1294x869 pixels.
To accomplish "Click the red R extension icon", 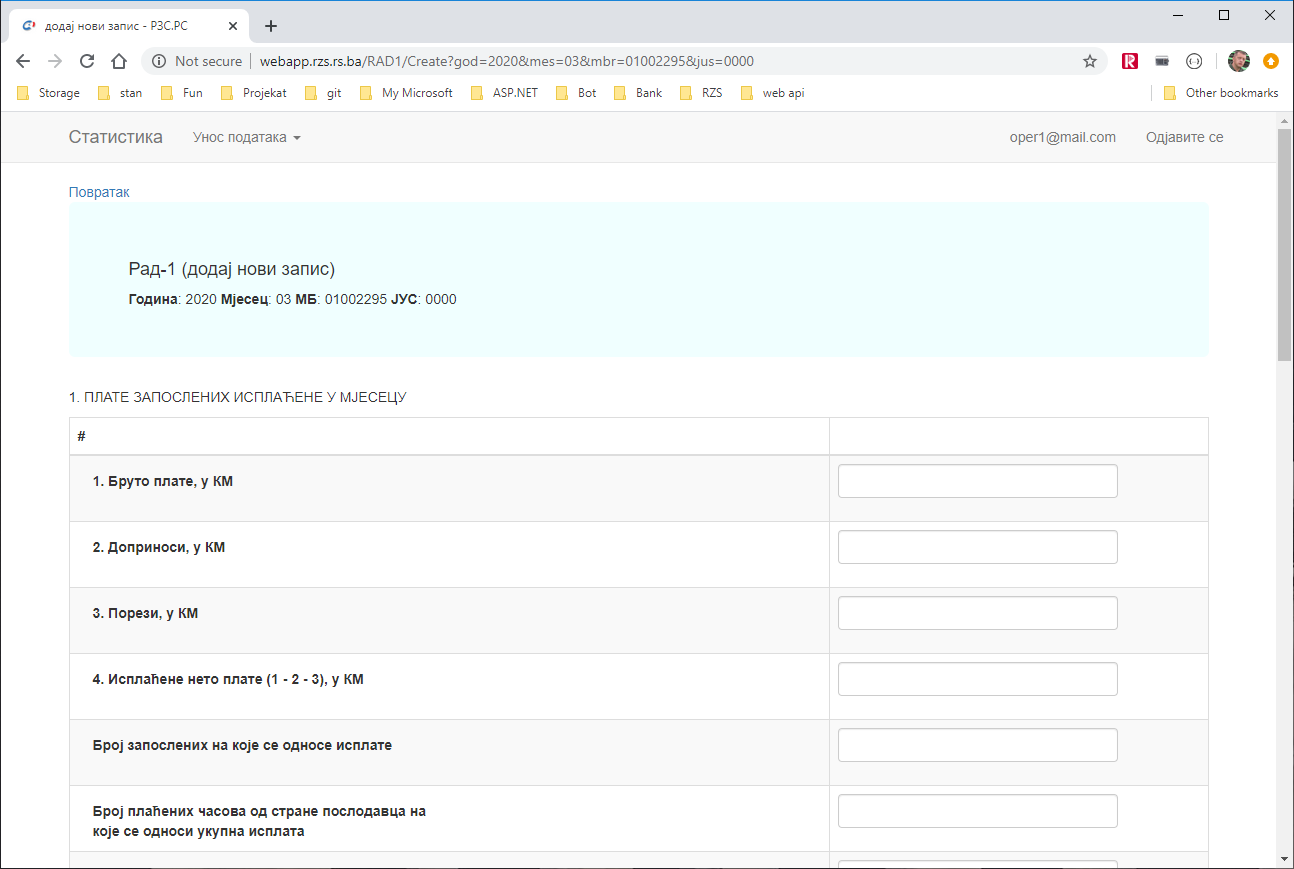I will [1130, 61].
